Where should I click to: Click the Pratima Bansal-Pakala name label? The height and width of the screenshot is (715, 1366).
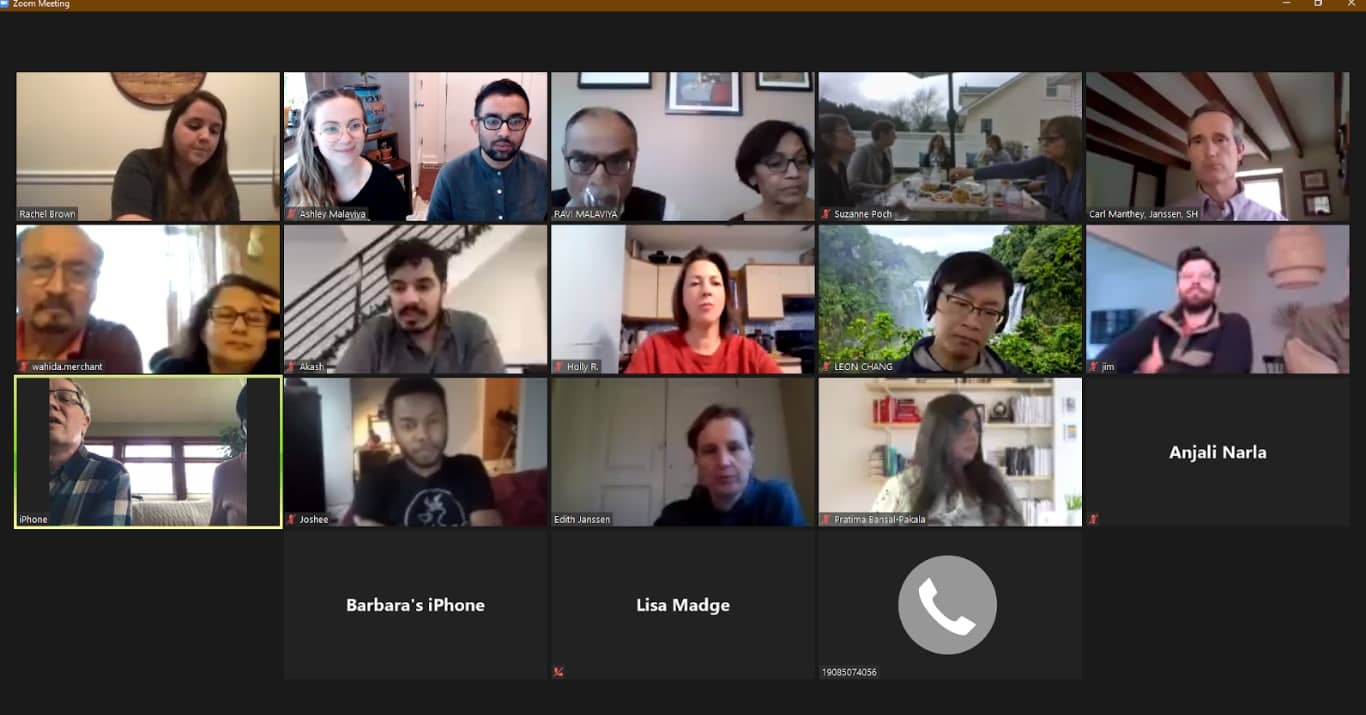pyautogui.click(x=880, y=519)
